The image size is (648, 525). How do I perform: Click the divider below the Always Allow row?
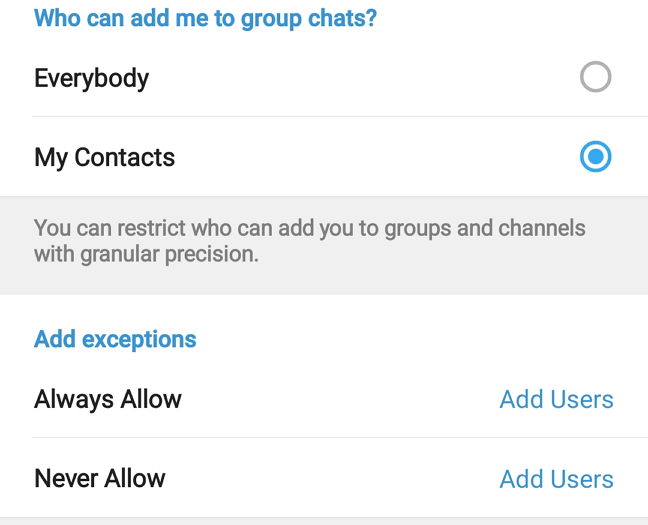point(340,437)
